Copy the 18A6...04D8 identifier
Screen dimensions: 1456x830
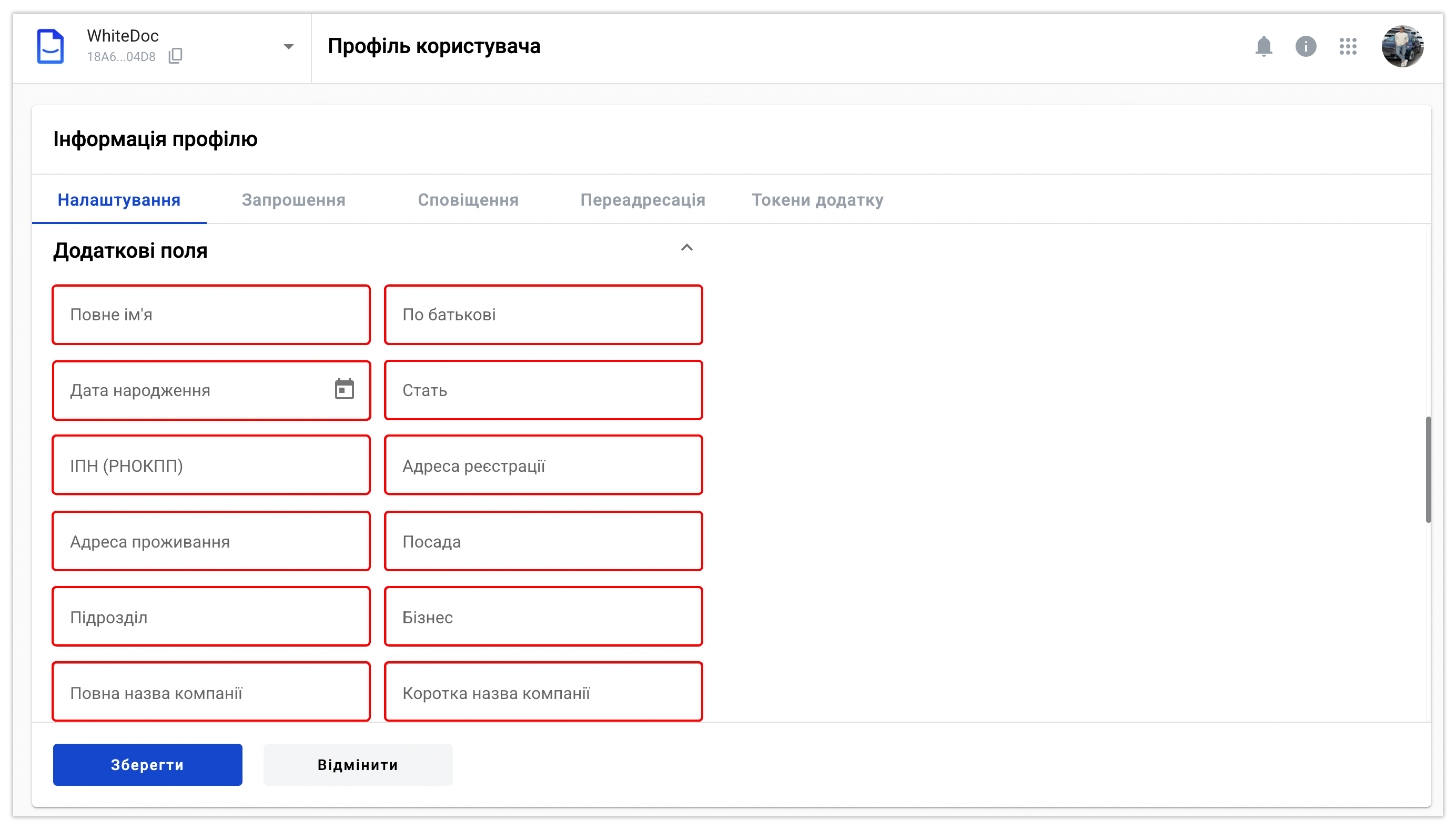click(176, 56)
